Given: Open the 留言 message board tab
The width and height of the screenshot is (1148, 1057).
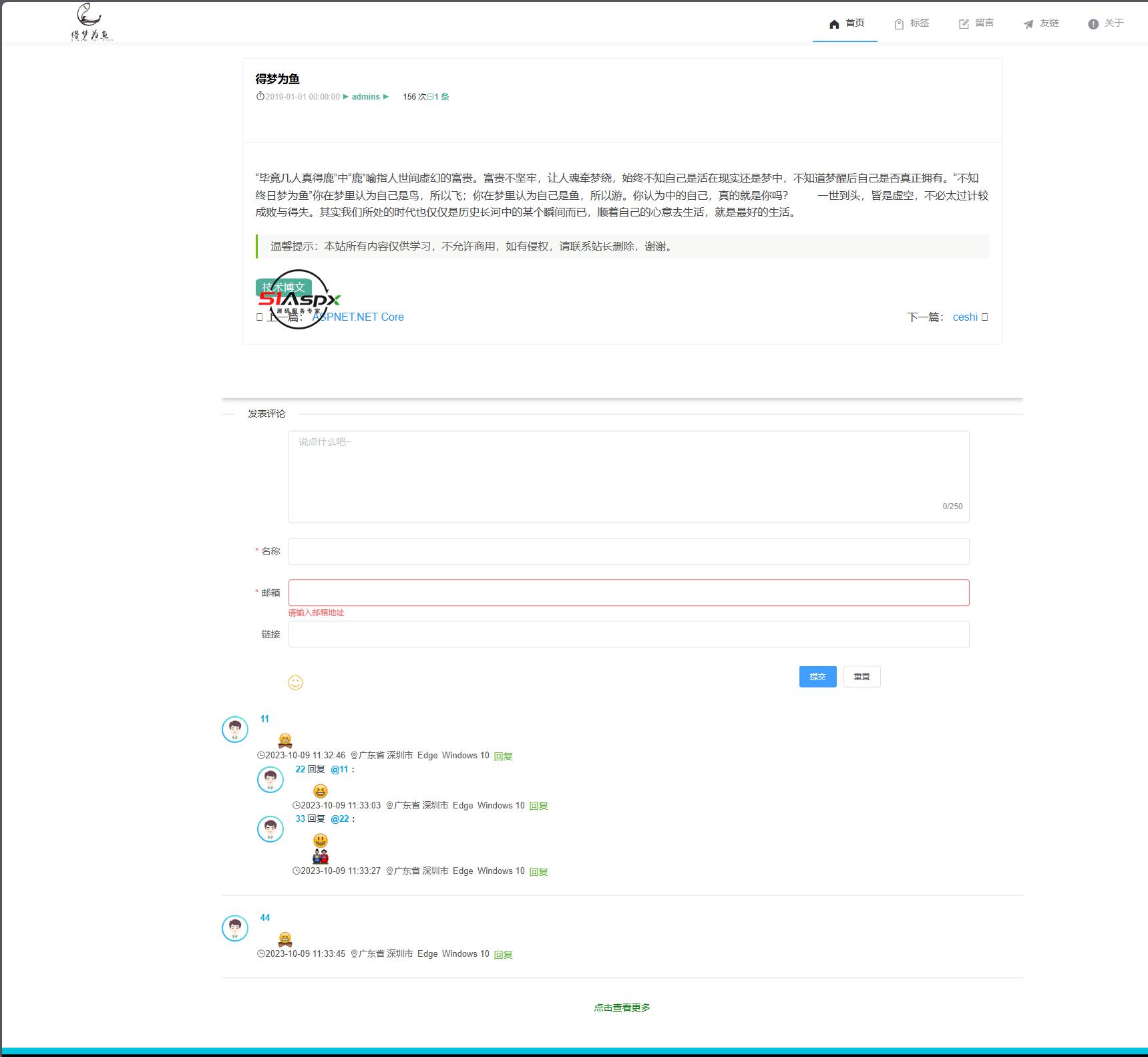Looking at the screenshot, I should [x=975, y=23].
